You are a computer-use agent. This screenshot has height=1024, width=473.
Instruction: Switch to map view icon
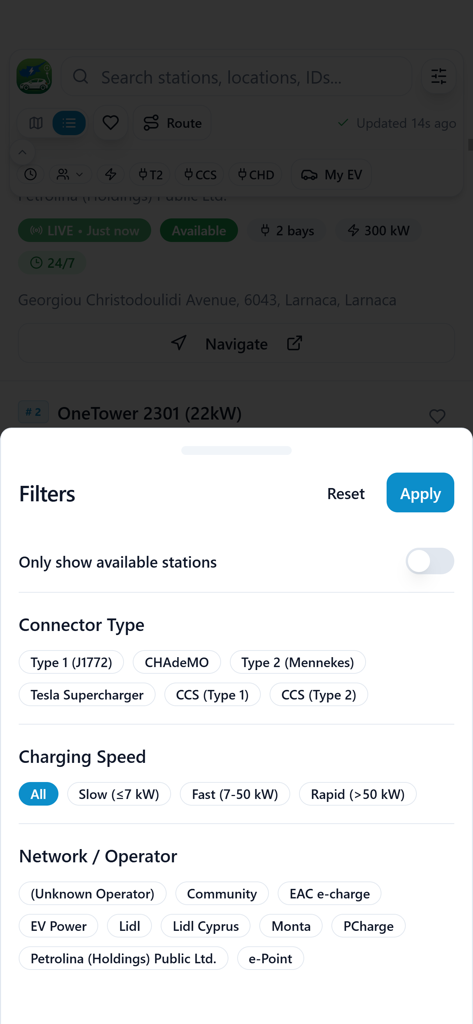click(37, 123)
